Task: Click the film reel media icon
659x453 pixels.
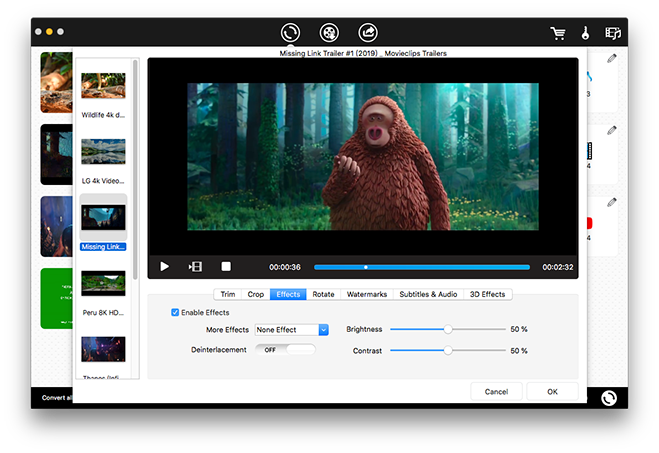Action: pos(329,32)
